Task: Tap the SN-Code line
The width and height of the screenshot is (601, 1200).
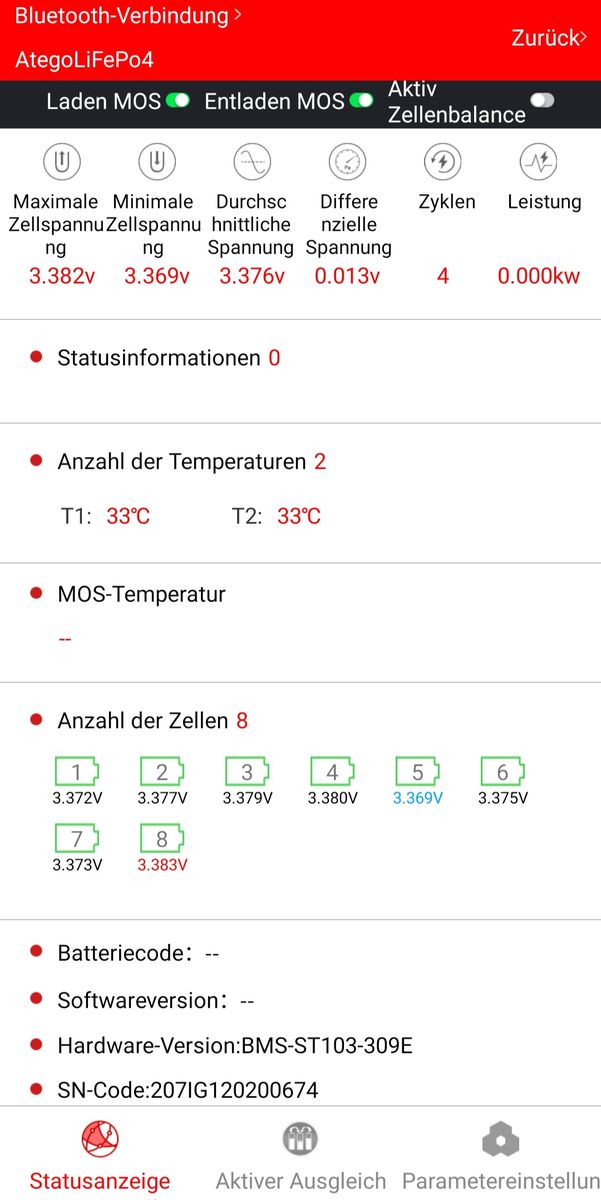Action: tap(187, 1090)
